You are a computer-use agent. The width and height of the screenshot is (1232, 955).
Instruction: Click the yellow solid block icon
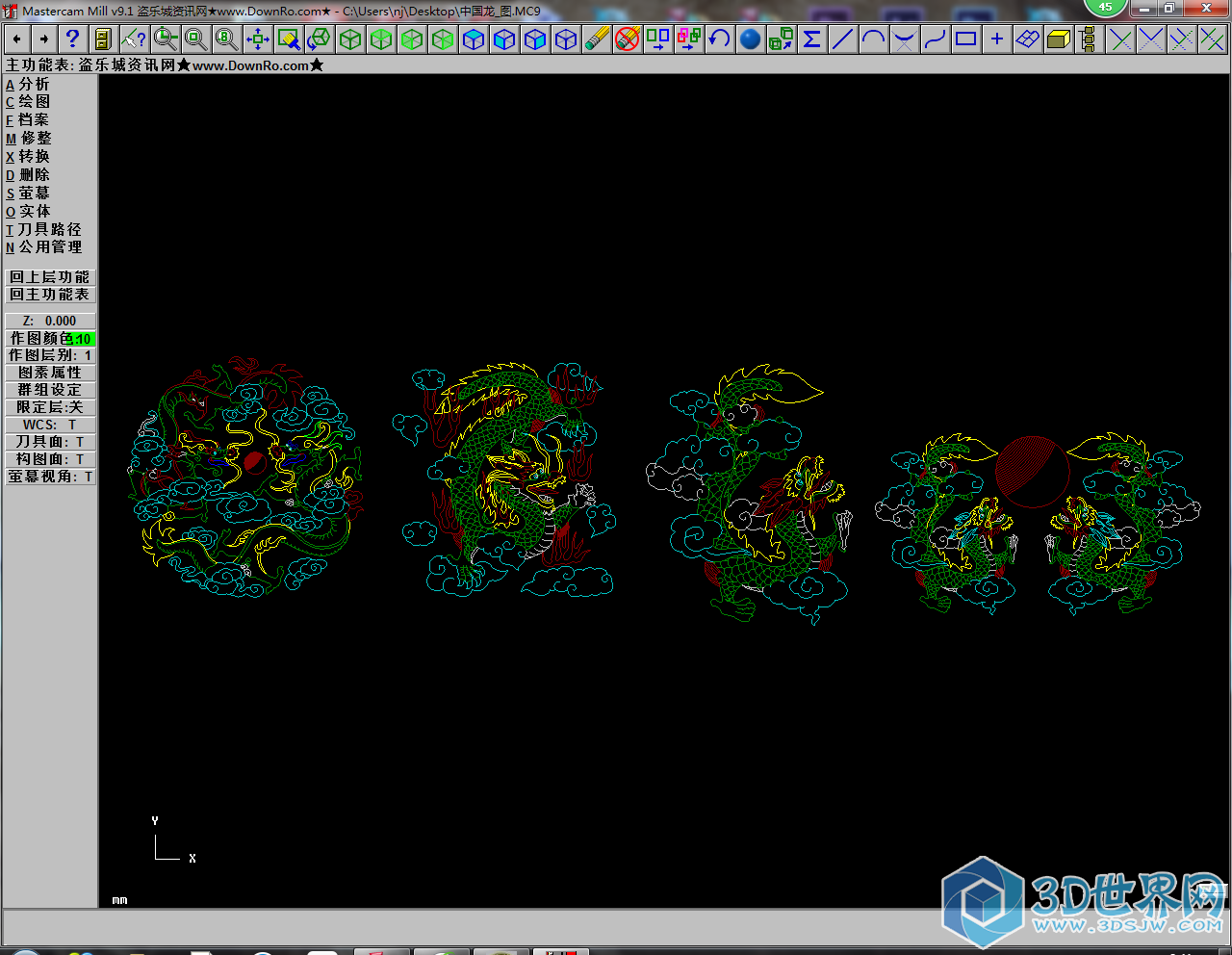[x=1059, y=39]
